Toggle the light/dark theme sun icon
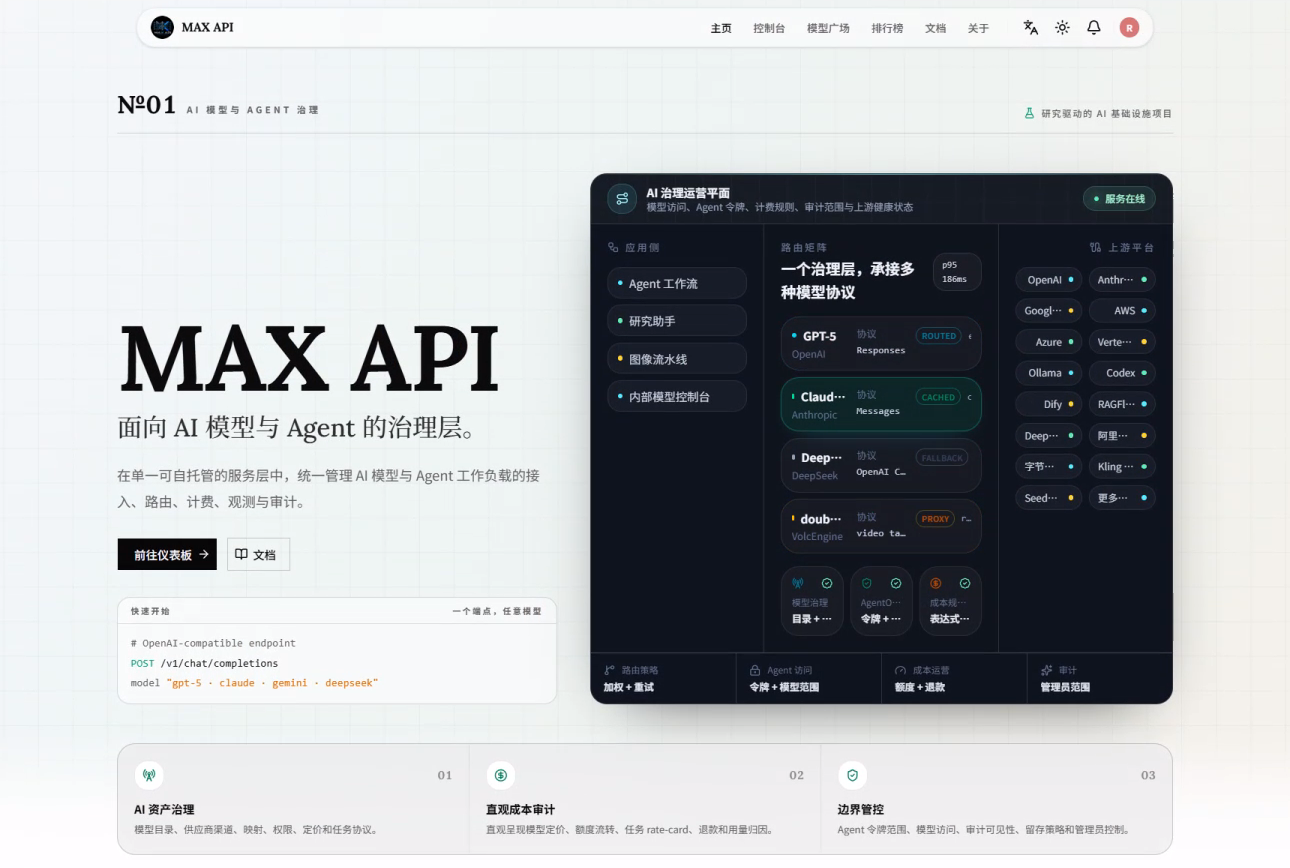 pyautogui.click(x=1062, y=28)
